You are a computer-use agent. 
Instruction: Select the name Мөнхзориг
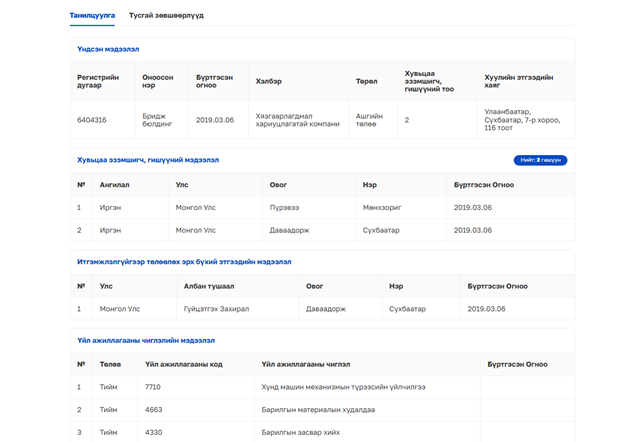point(382,208)
